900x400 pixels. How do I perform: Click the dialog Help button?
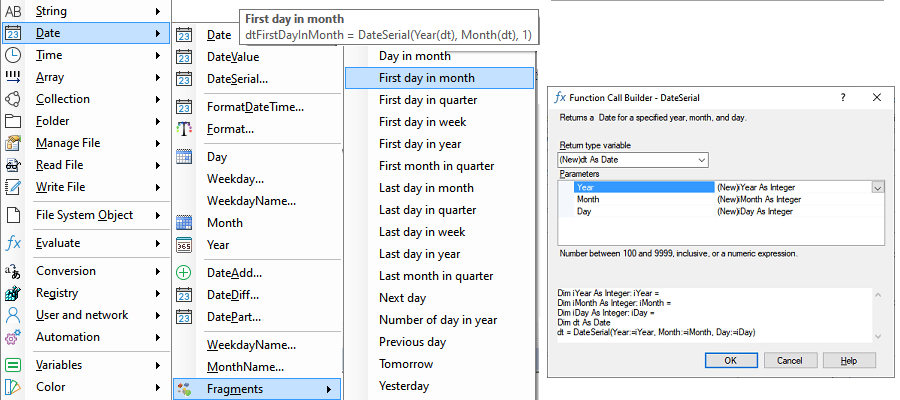click(848, 360)
